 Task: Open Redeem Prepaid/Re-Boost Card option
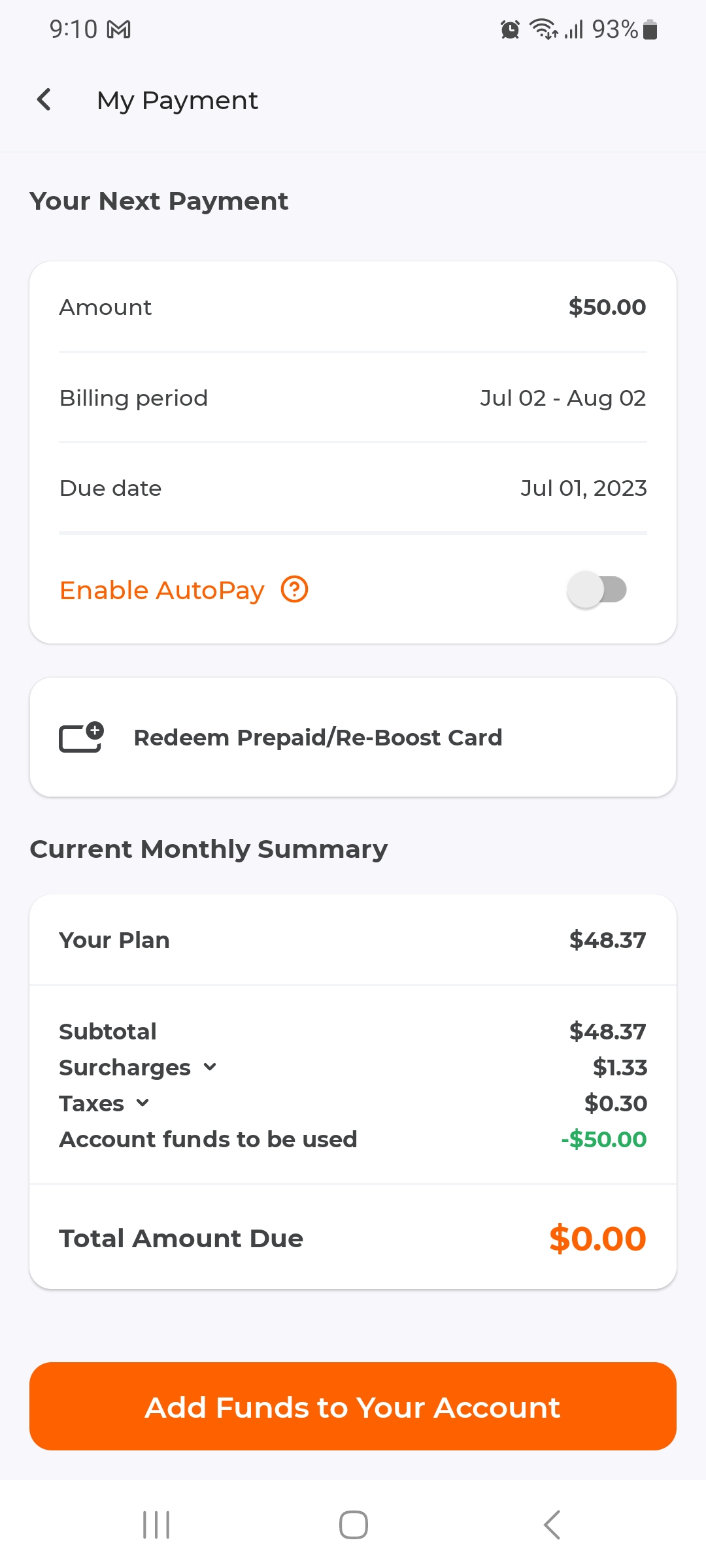click(318, 738)
